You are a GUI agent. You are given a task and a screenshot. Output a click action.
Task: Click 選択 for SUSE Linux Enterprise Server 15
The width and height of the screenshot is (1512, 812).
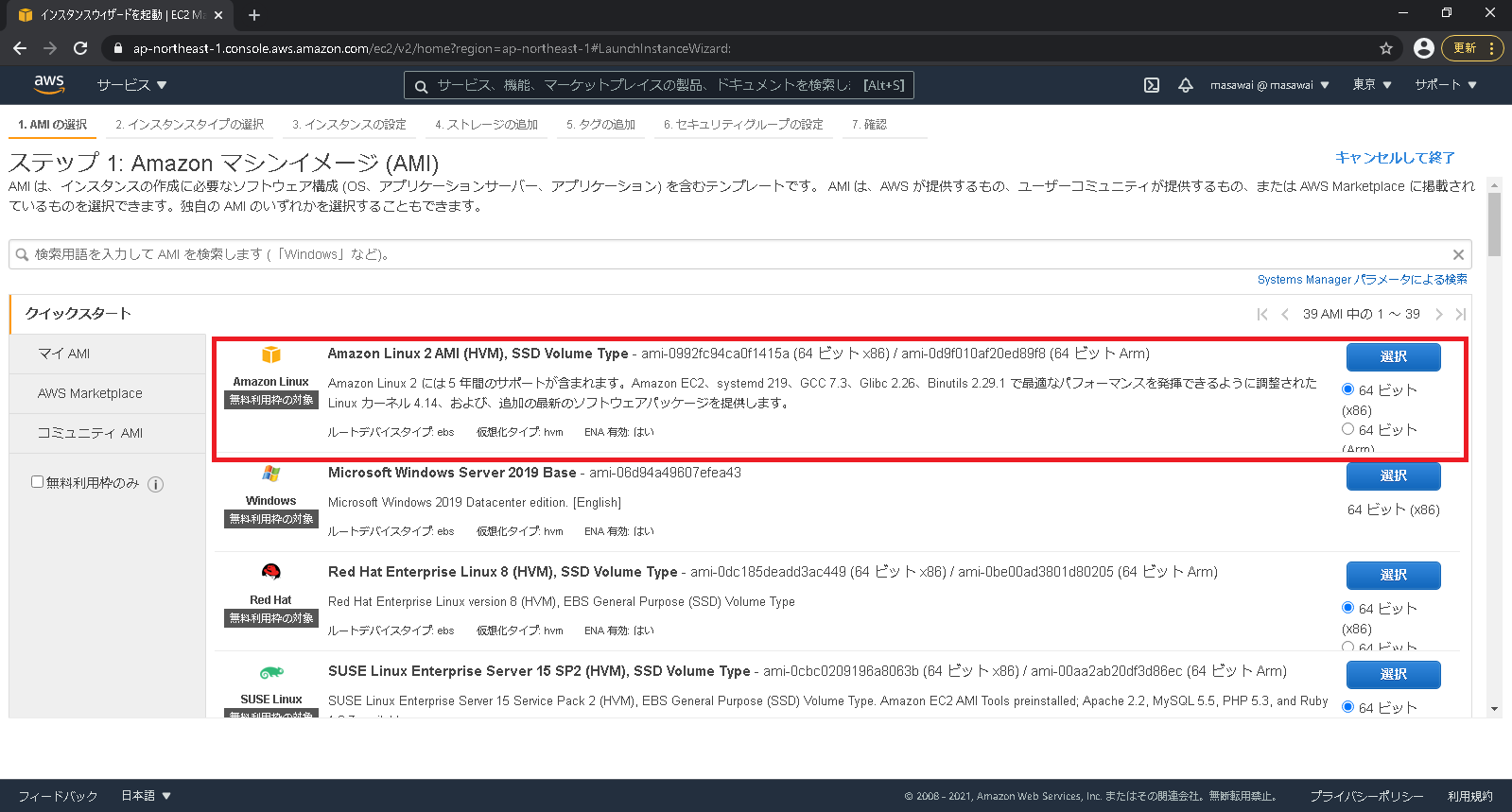[x=1393, y=674]
